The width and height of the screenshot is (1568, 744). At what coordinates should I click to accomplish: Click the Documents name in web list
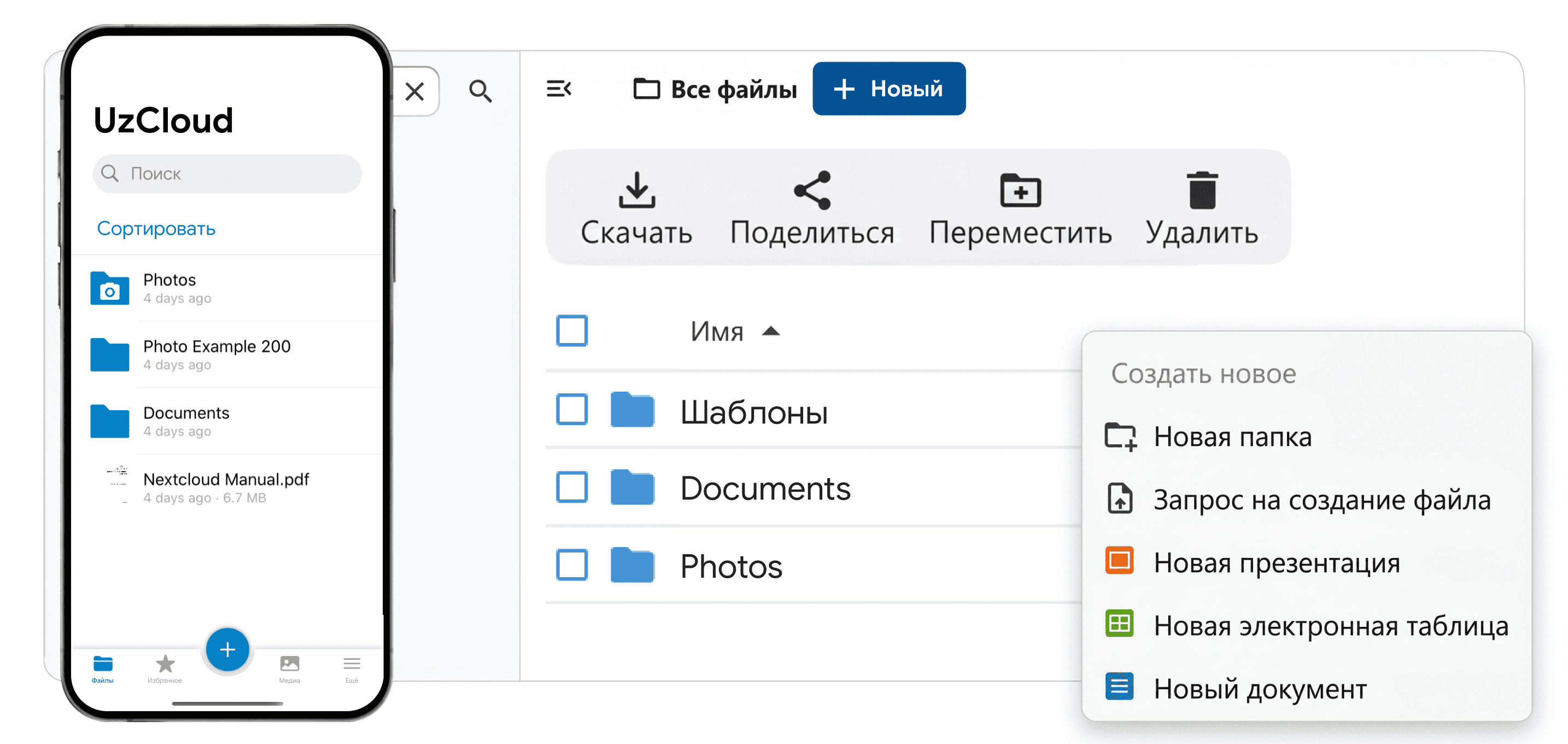tap(765, 489)
